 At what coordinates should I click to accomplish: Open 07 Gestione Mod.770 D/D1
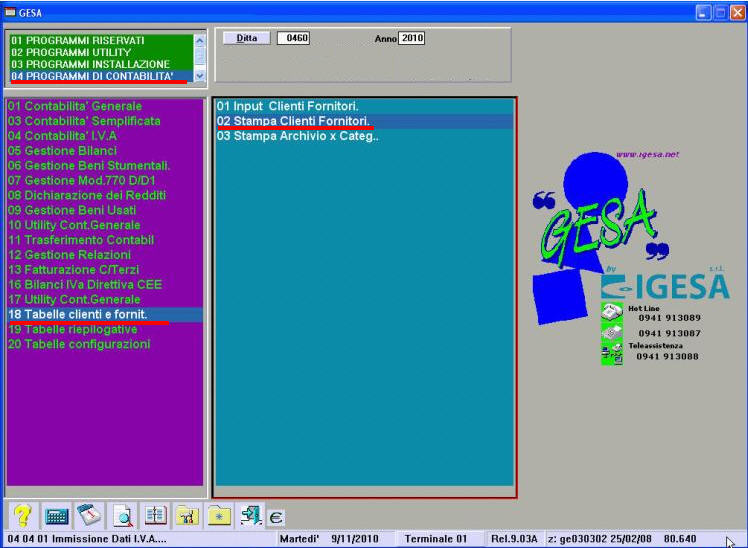pyautogui.click(x=105, y=180)
